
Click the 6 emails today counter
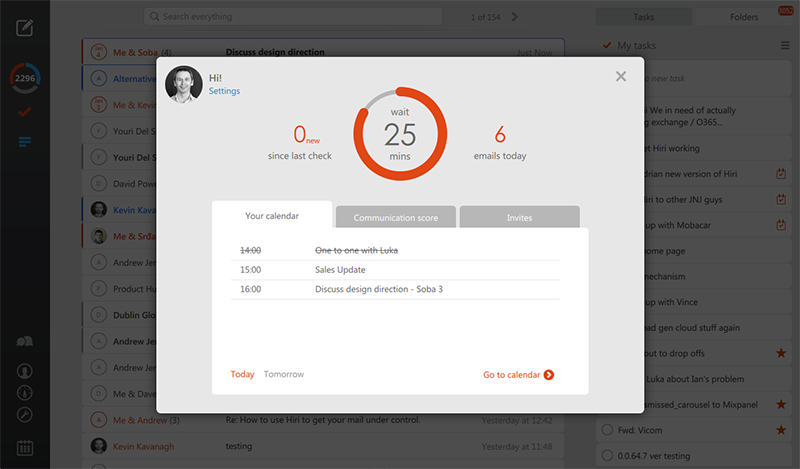[x=500, y=142]
